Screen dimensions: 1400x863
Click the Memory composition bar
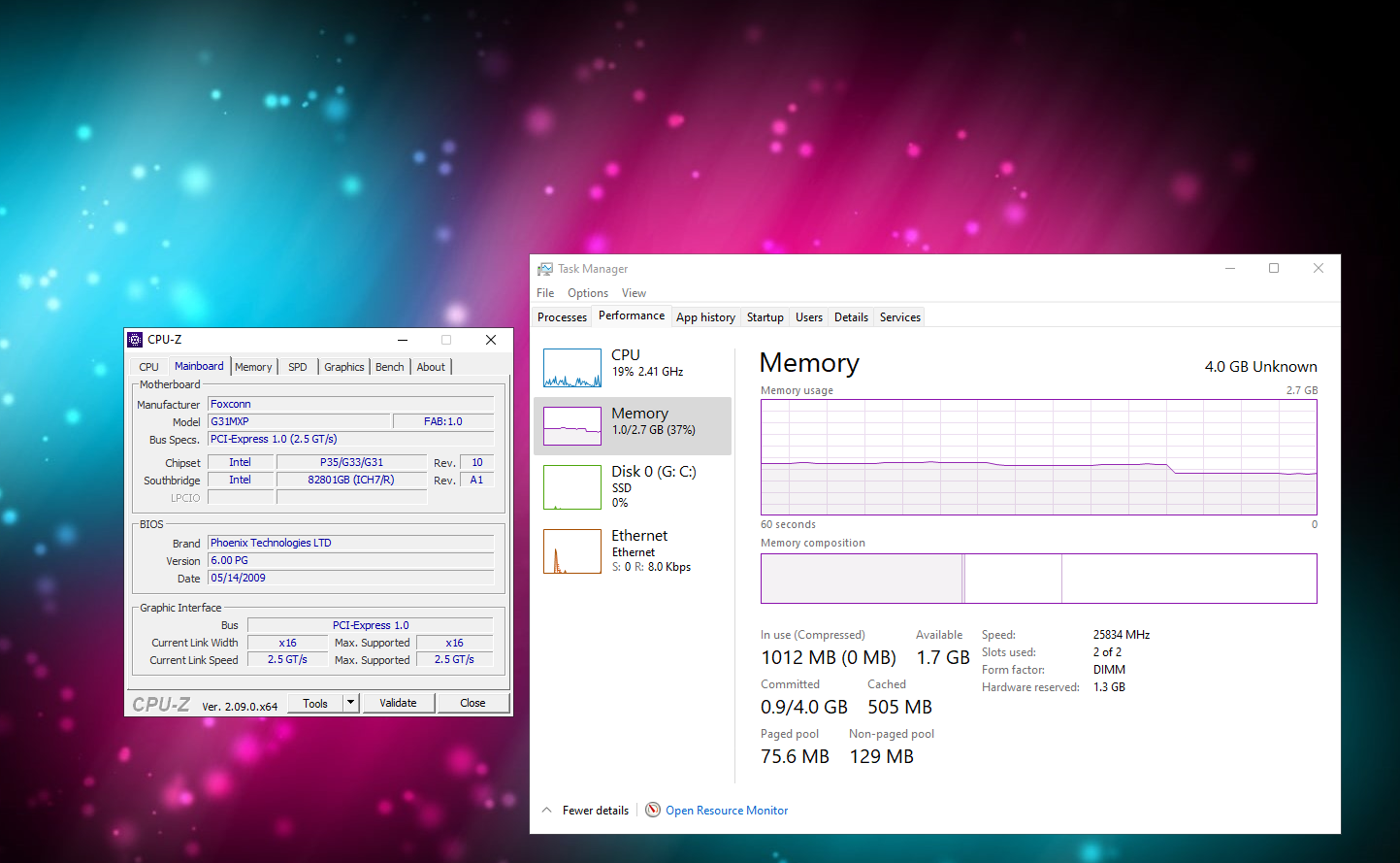point(1039,579)
